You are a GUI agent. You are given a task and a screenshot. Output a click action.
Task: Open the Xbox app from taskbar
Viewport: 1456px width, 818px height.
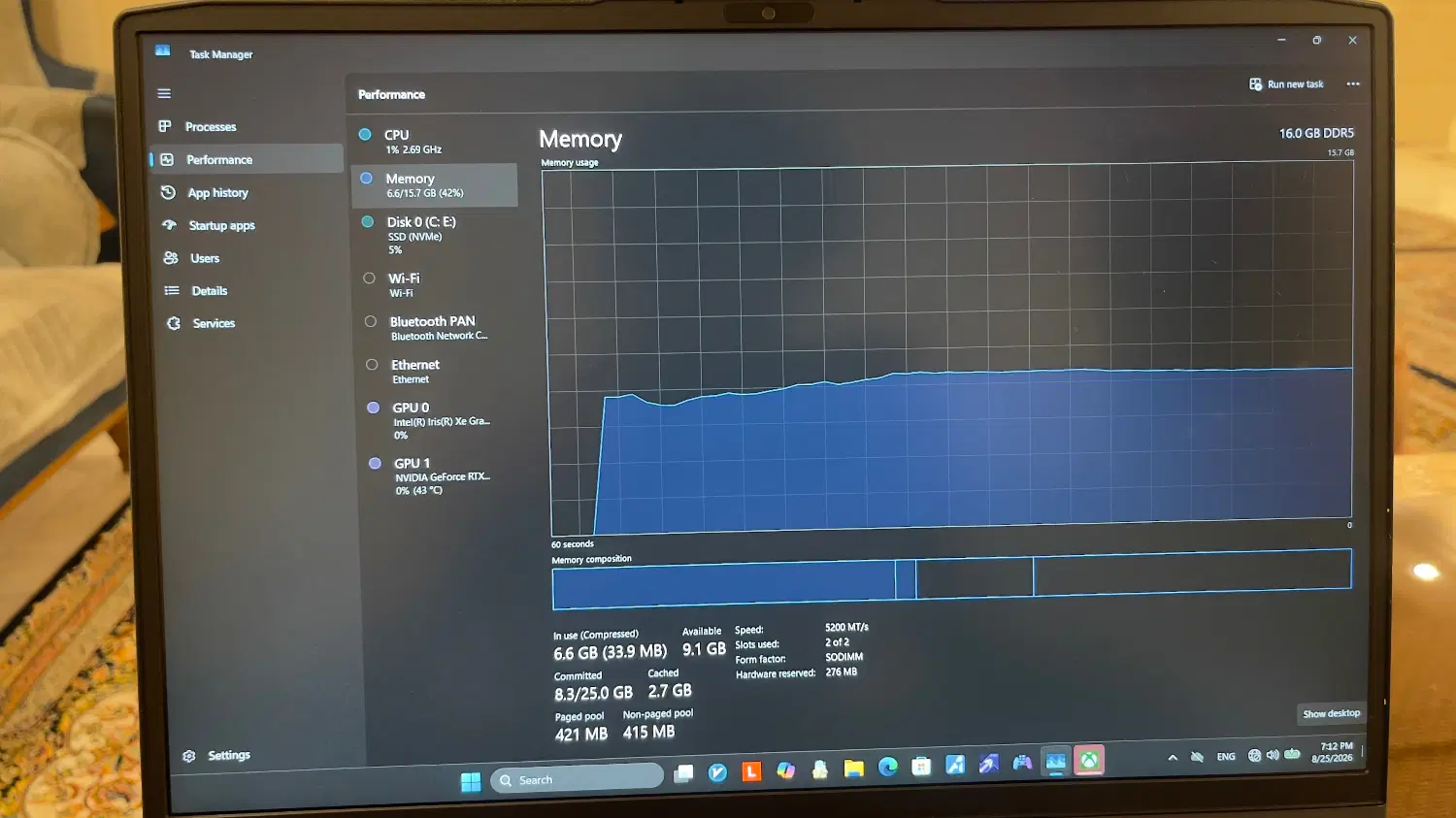[1089, 761]
